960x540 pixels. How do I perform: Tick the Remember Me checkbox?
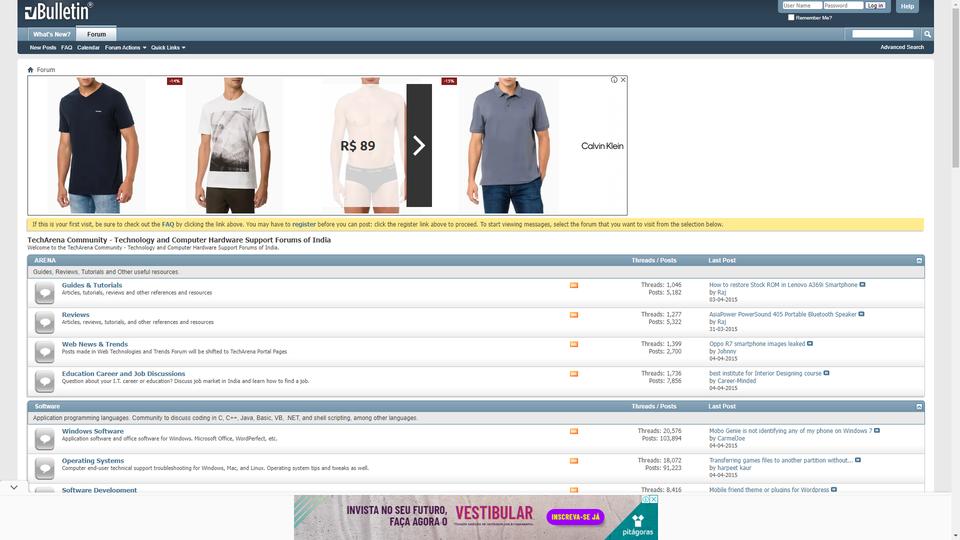pos(791,17)
